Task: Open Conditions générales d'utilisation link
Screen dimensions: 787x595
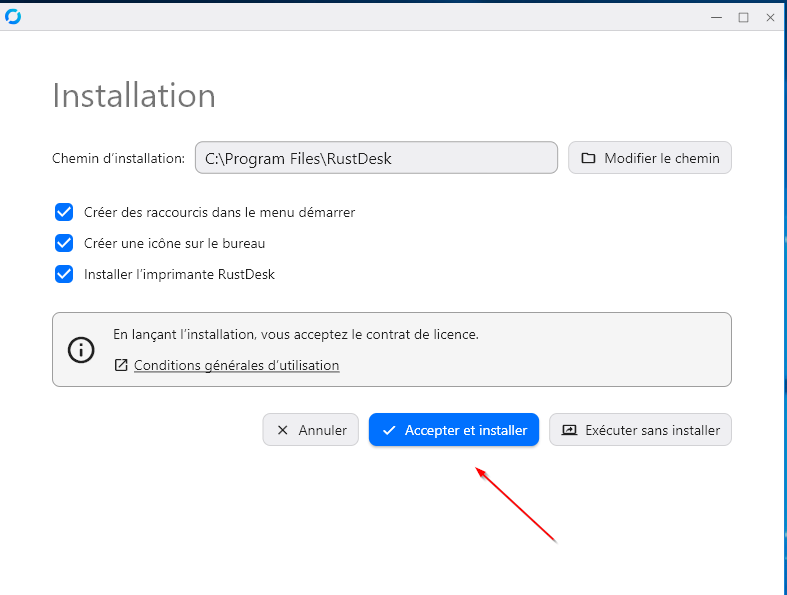Action: point(236,365)
